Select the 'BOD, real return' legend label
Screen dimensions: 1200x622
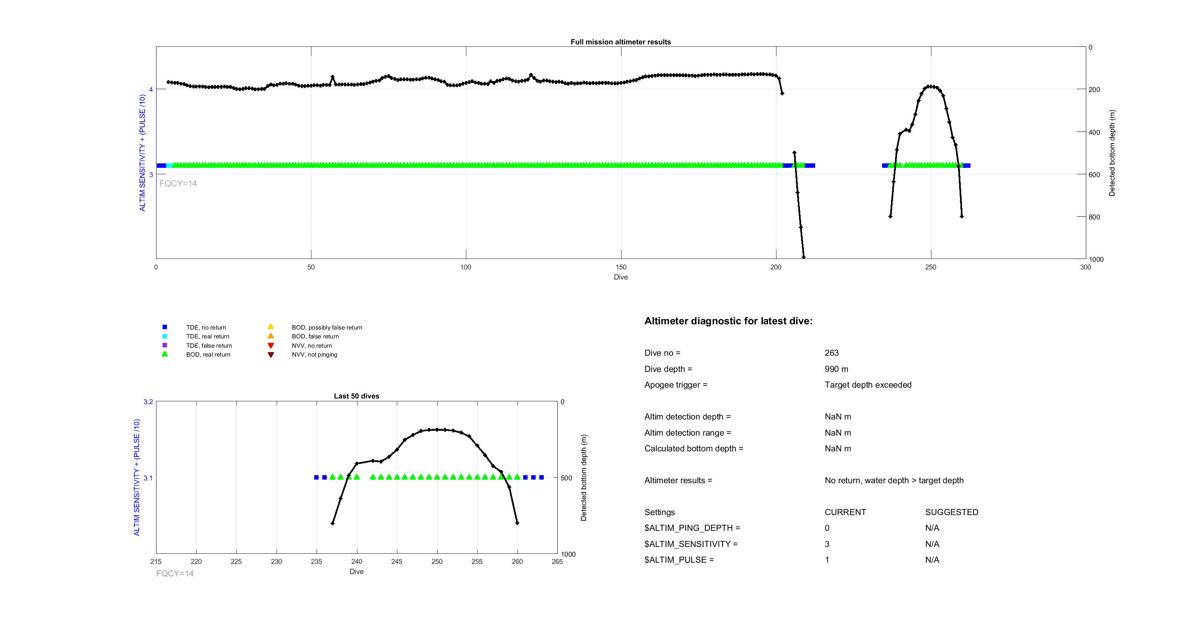tap(208, 354)
